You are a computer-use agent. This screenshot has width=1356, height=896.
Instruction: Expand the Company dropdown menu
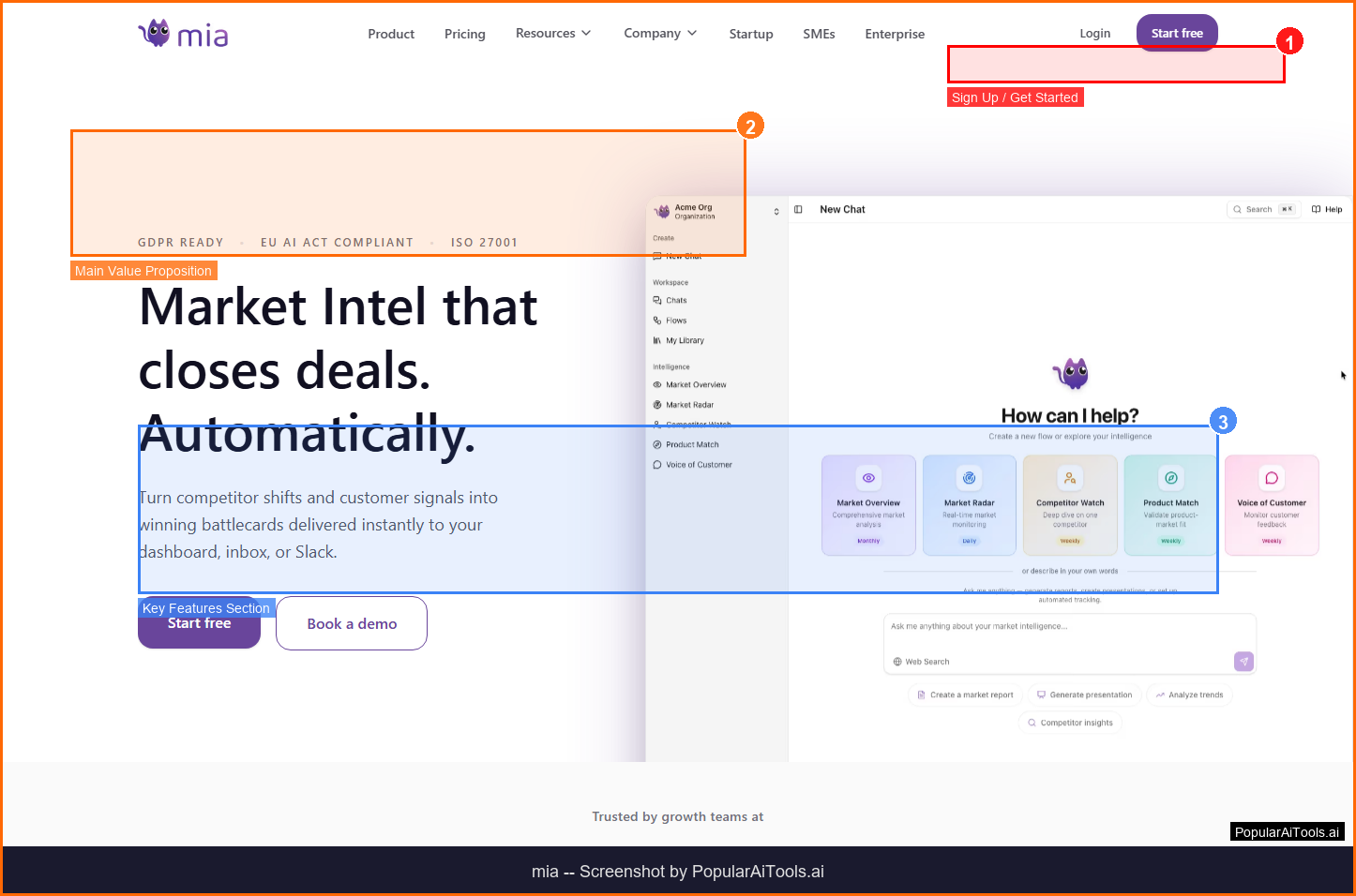[x=660, y=34]
